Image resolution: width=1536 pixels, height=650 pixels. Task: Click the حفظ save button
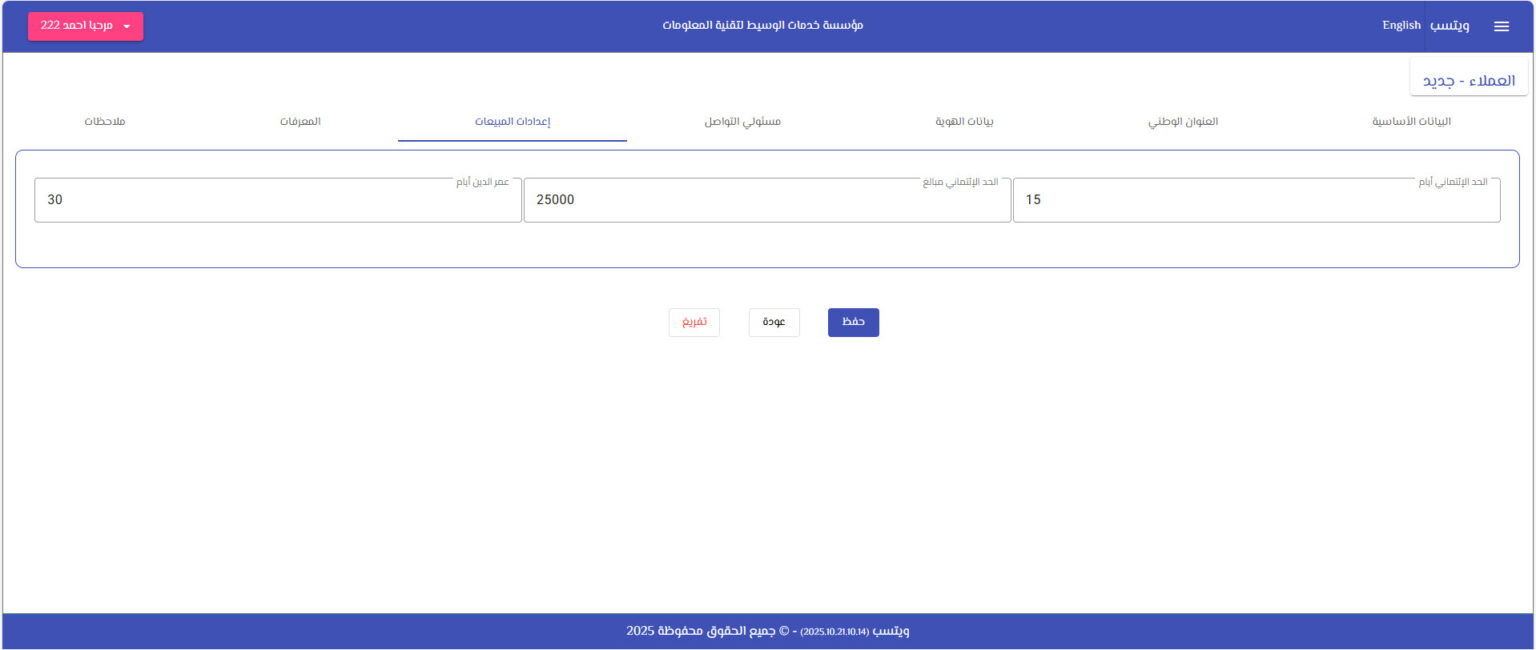853,322
